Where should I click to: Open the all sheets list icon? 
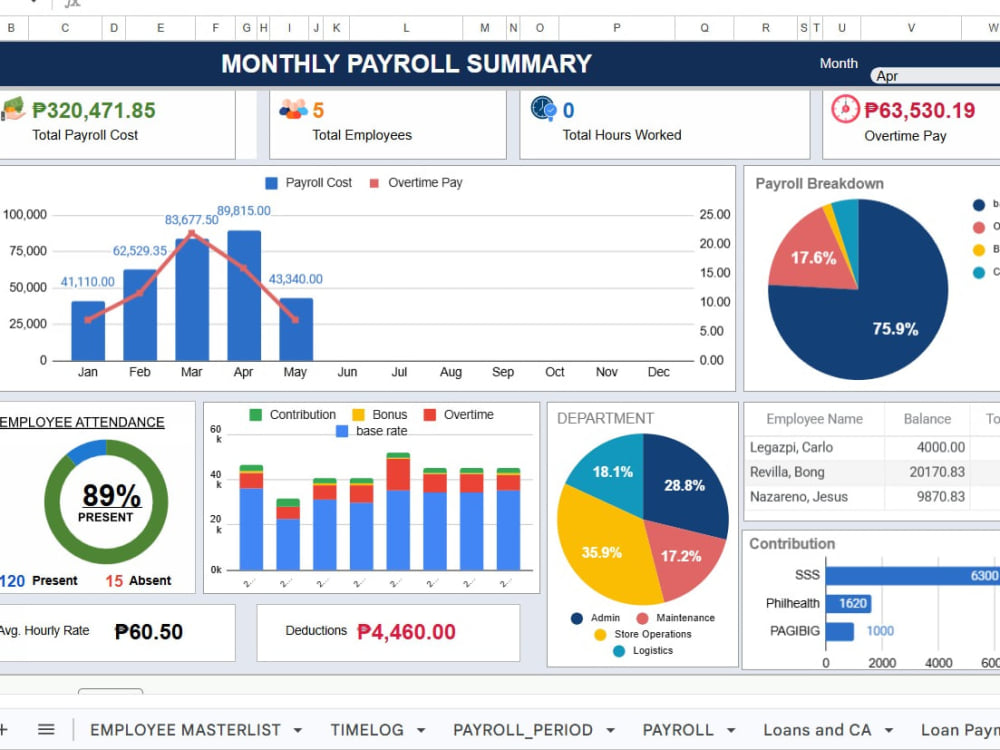click(46, 729)
